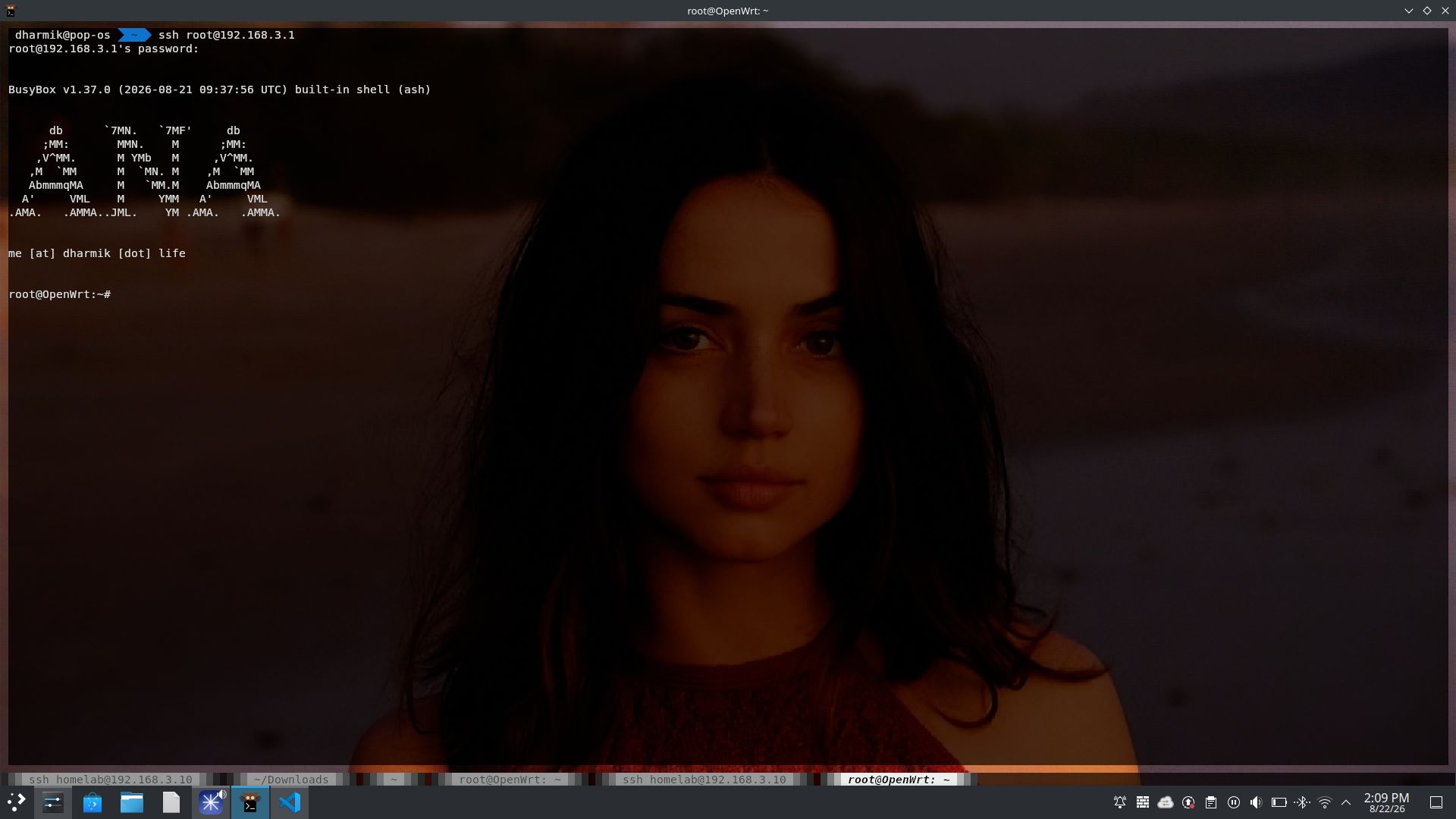This screenshot has height=819, width=1456.
Task: Switch to the ~/Downloads terminal tab
Action: point(291,780)
